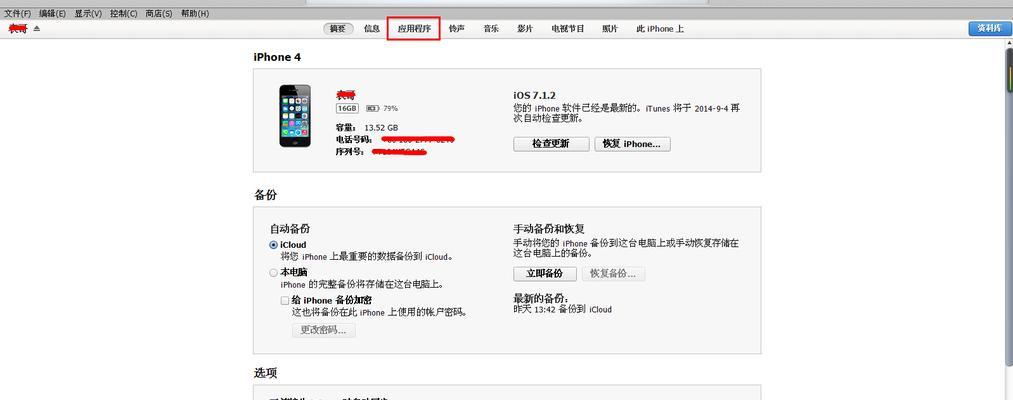
Task: Switch to the 影片 tab
Action: click(x=525, y=28)
